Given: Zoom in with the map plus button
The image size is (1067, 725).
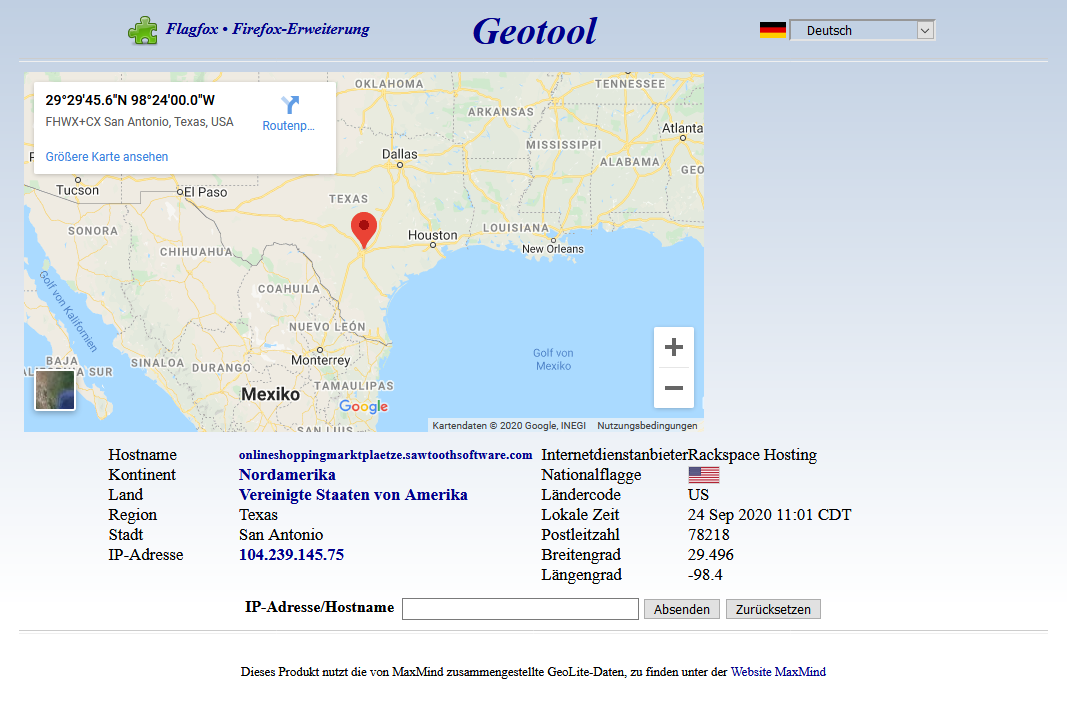Looking at the screenshot, I should [674, 347].
